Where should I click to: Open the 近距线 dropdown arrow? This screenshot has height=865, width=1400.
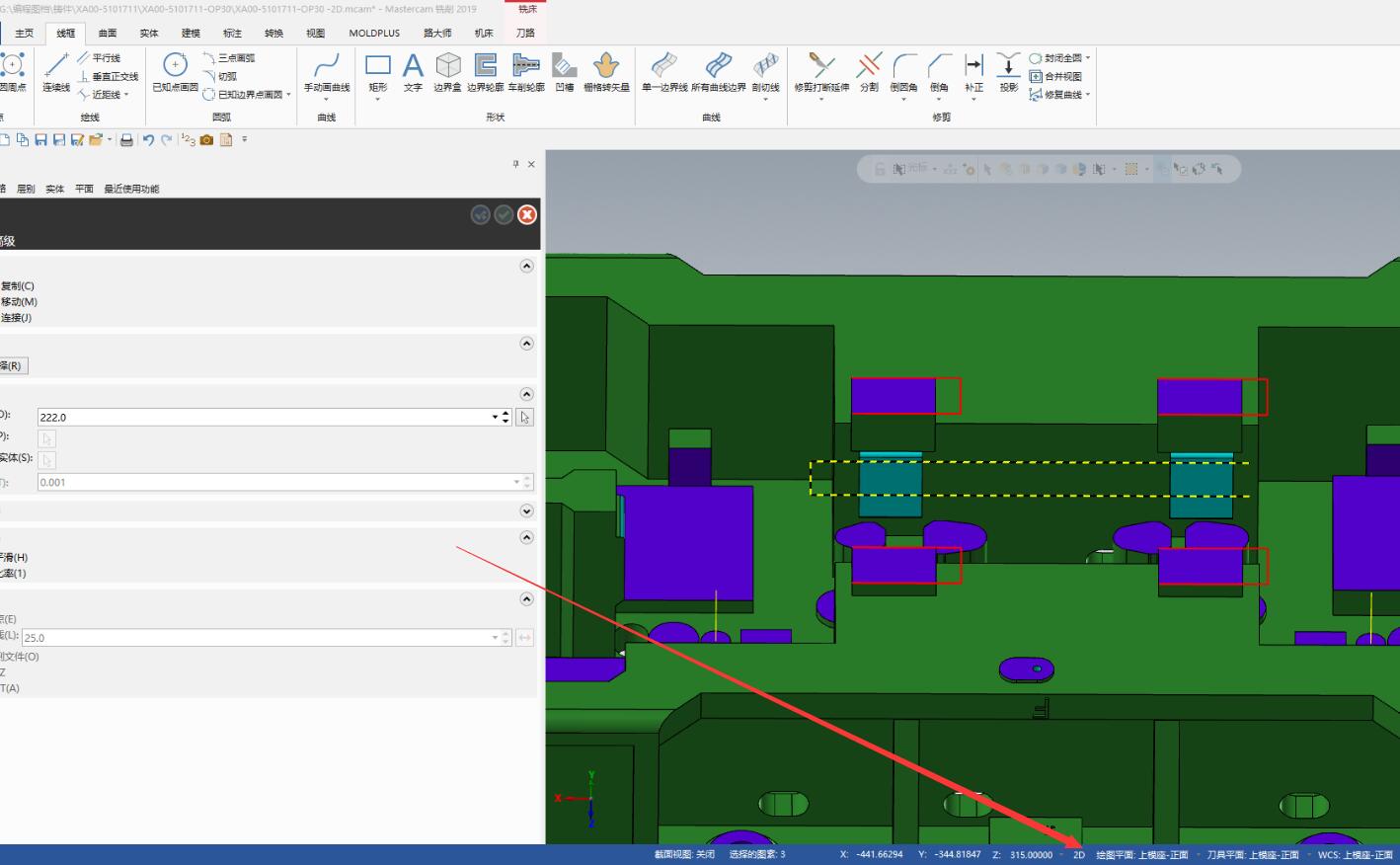click(x=126, y=95)
